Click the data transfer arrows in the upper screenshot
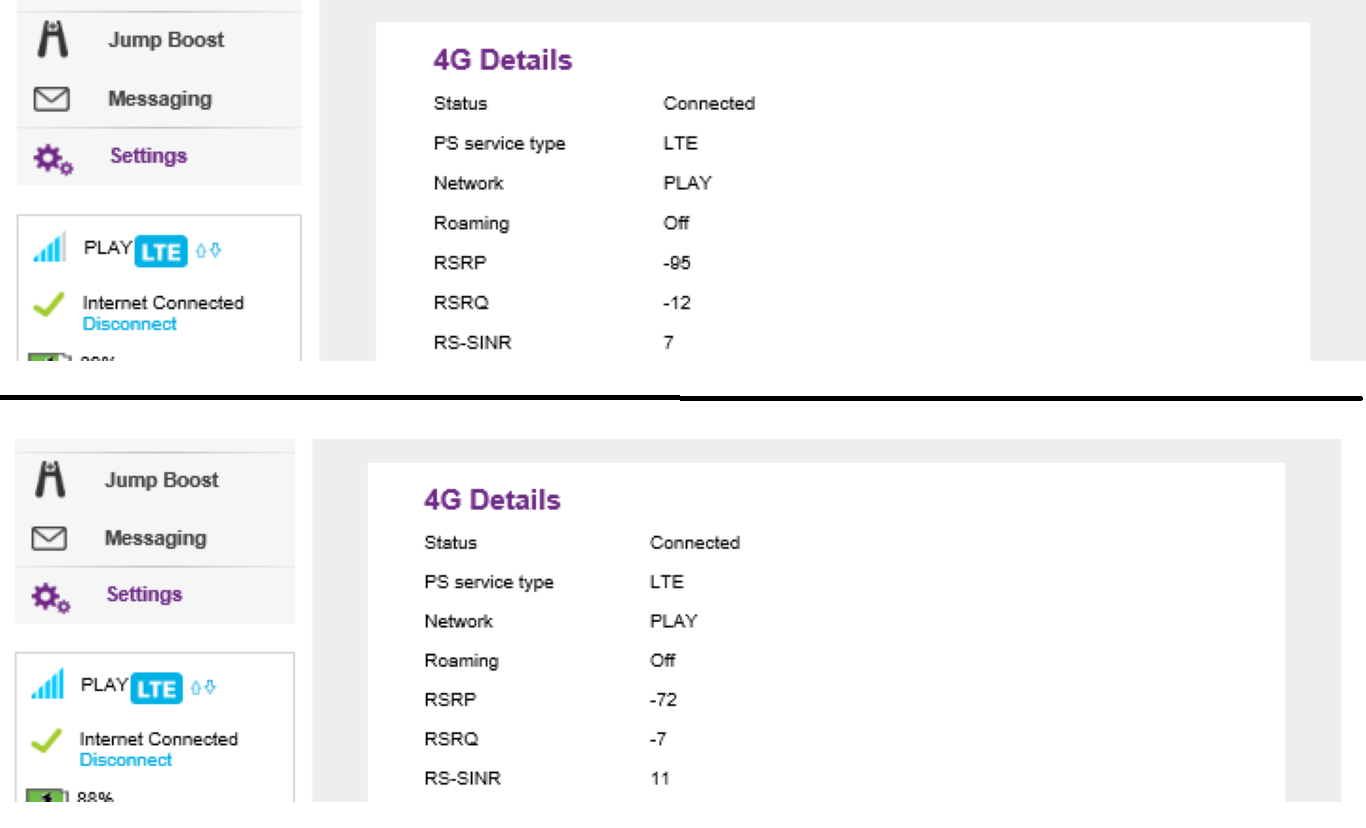1366x828 pixels. click(x=208, y=251)
